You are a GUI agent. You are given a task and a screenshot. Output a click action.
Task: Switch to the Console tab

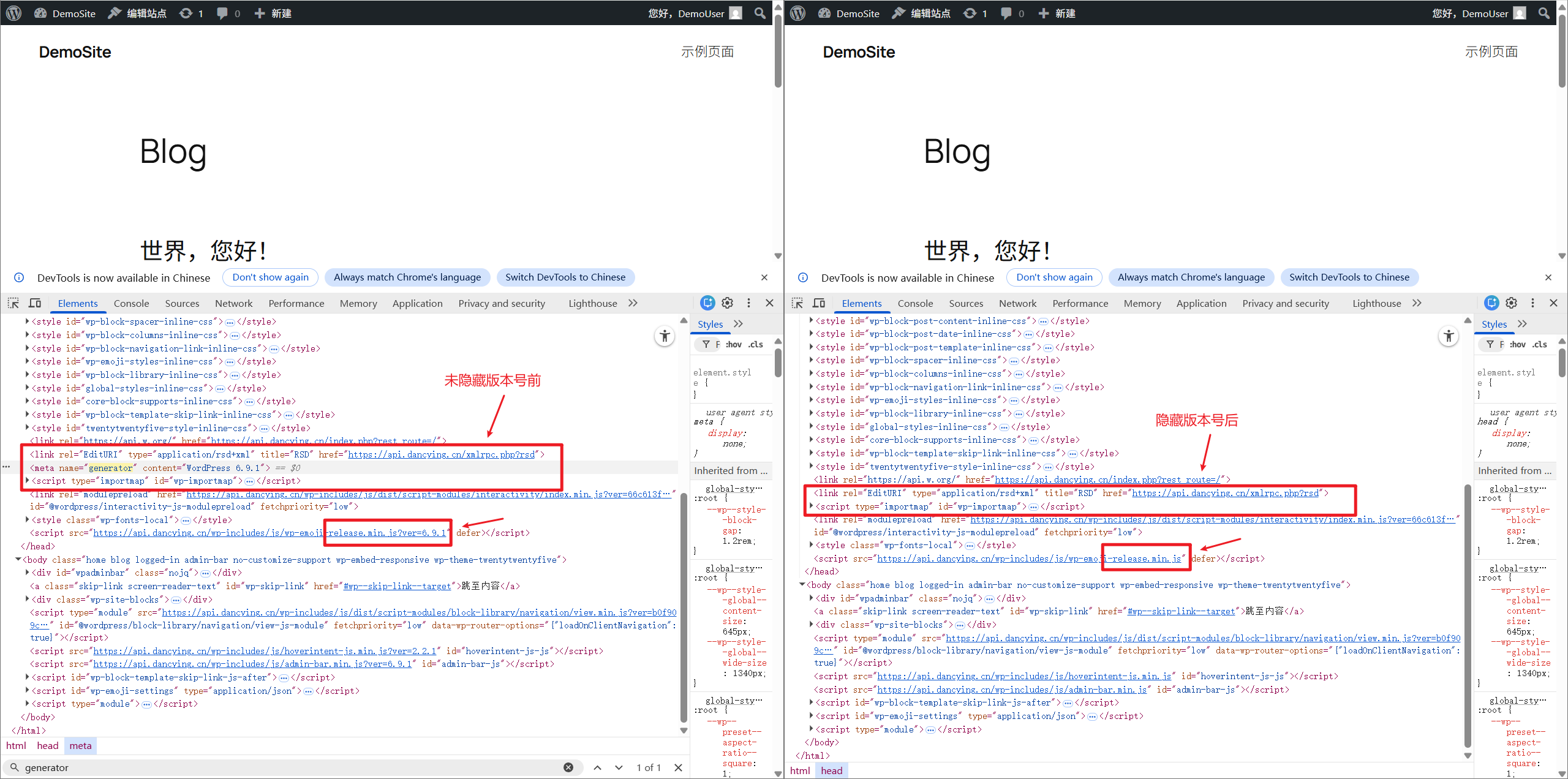tap(131, 303)
